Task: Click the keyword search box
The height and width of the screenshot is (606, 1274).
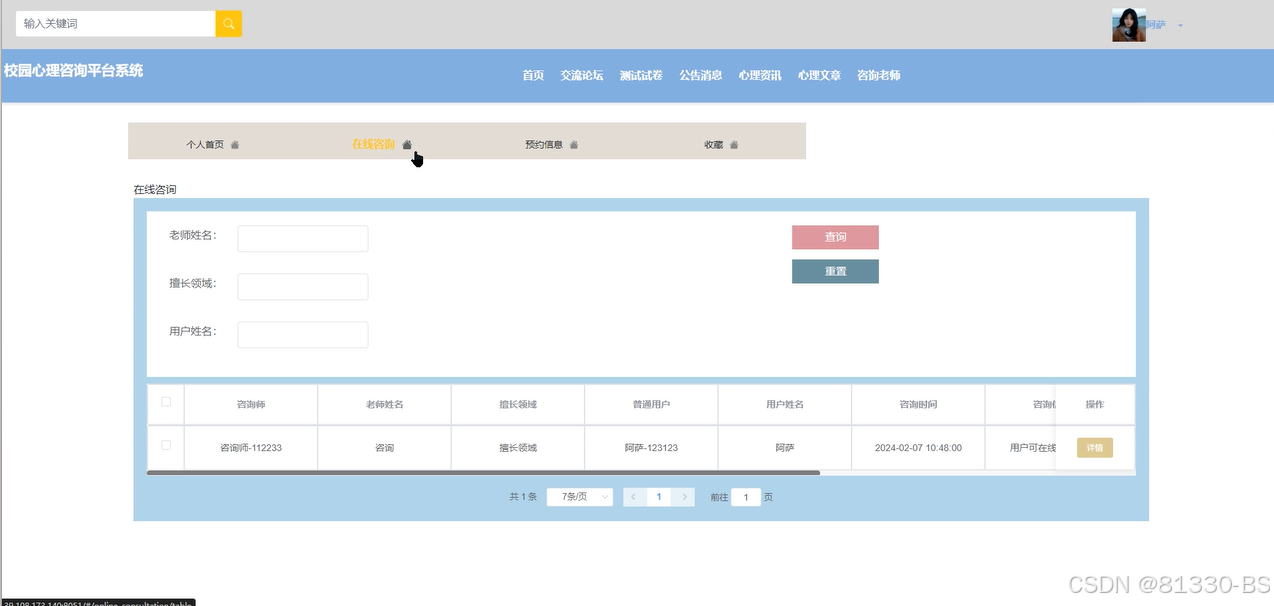Action: (x=116, y=23)
